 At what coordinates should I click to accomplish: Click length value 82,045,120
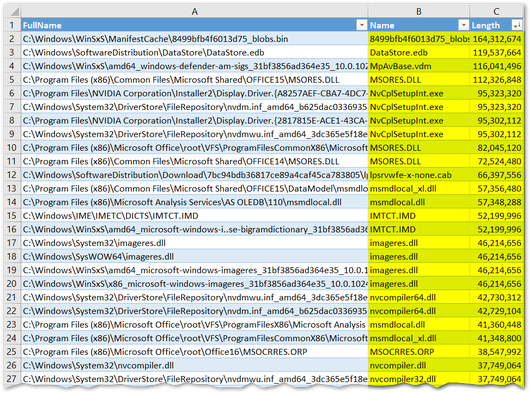pos(496,148)
